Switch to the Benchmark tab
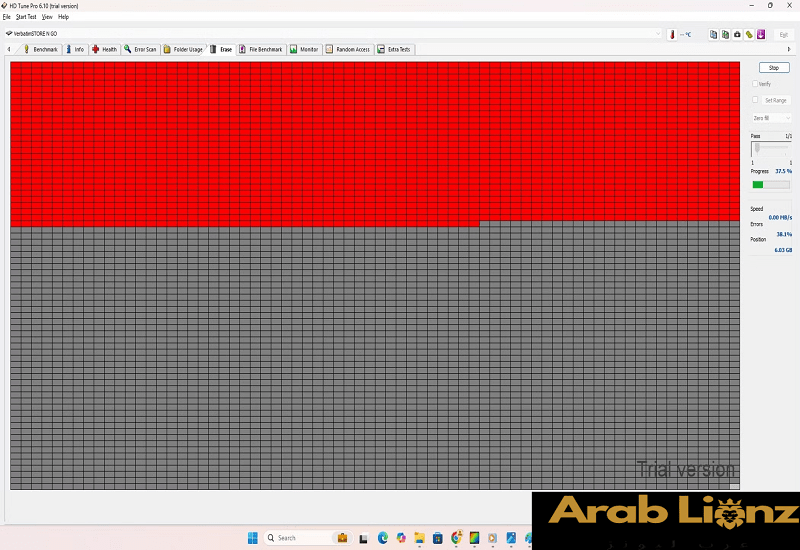Screen dimensions: 800x550 click(x=41, y=49)
